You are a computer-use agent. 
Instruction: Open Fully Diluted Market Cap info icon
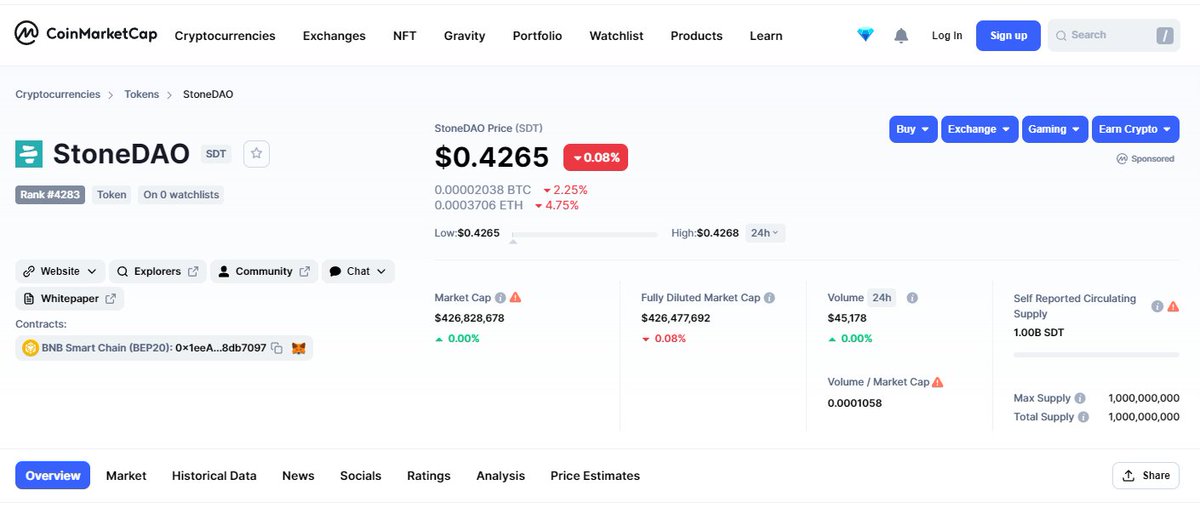(769, 298)
